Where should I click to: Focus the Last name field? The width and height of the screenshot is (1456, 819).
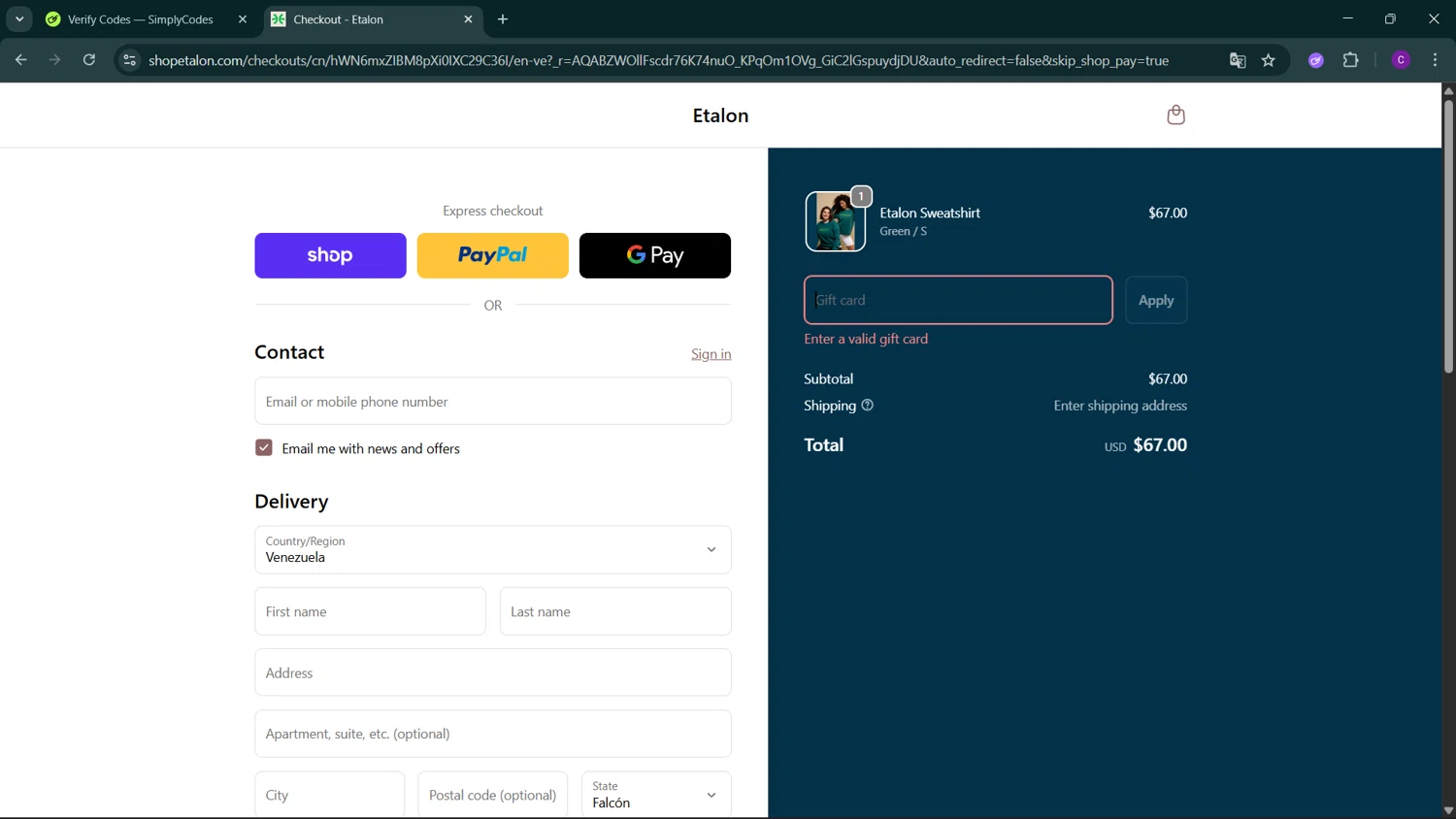615,611
